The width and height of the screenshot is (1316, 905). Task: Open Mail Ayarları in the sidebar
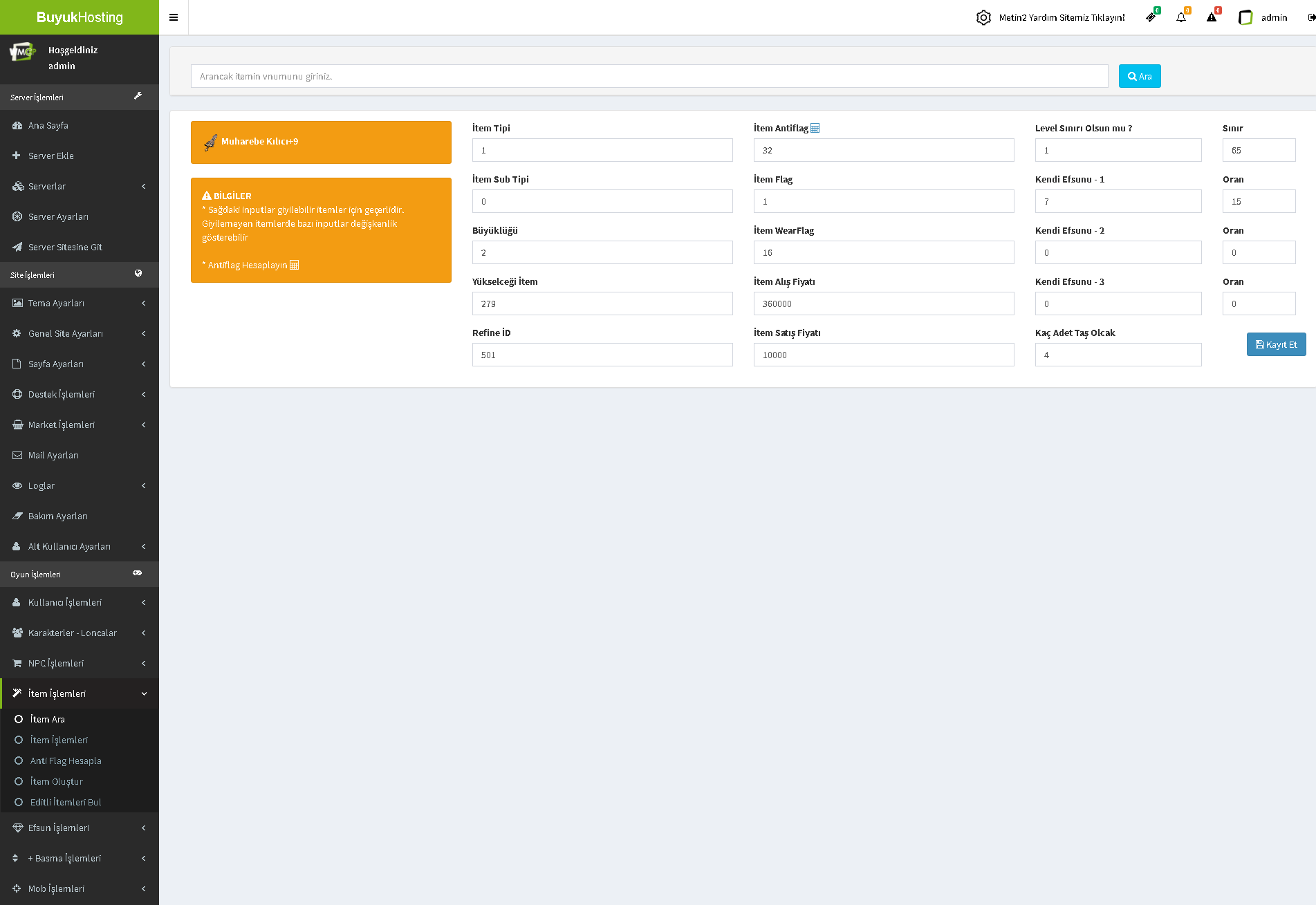click(53, 455)
